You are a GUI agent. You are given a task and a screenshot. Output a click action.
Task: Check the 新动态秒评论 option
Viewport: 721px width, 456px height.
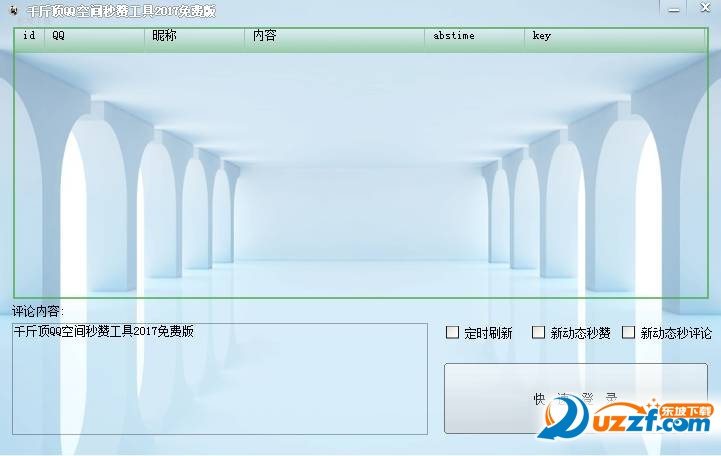click(629, 333)
